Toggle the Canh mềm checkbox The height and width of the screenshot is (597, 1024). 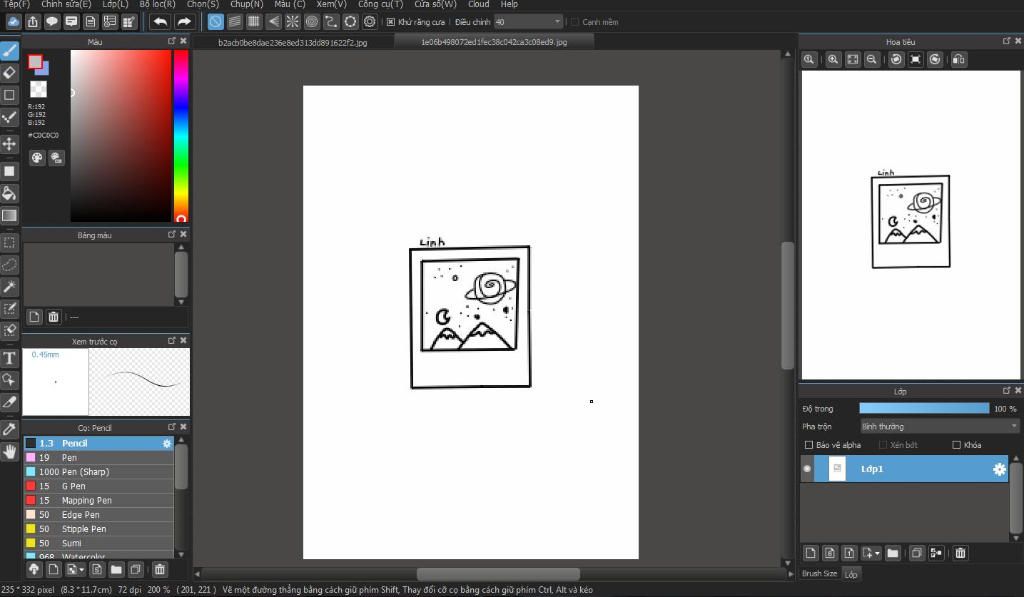pos(575,22)
